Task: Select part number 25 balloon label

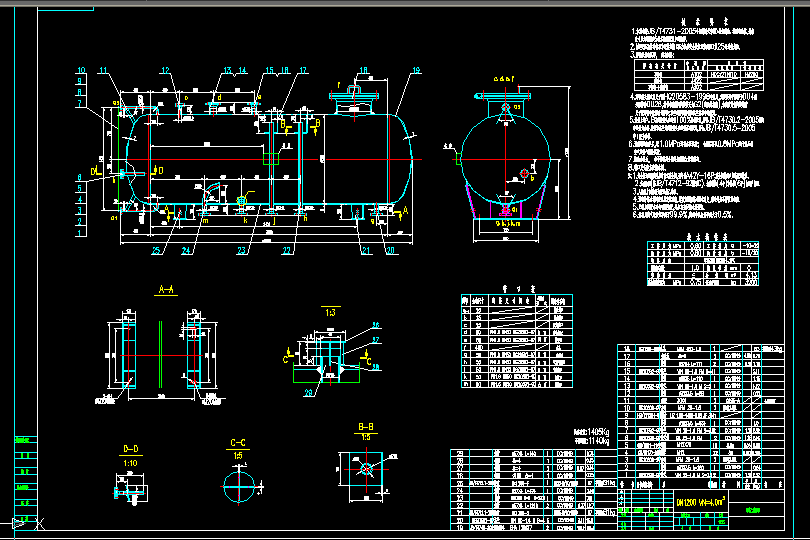Action: coord(156,250)
